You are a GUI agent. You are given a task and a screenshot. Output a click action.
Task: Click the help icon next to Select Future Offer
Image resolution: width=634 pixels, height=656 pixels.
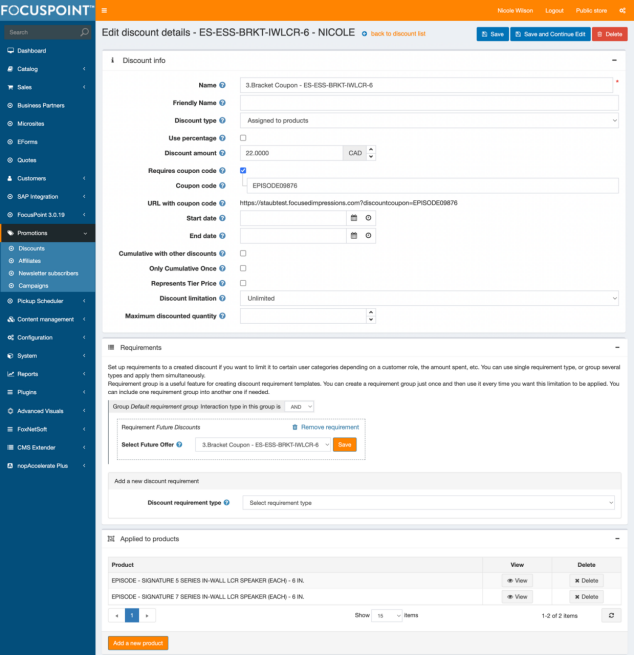point(179,444)
